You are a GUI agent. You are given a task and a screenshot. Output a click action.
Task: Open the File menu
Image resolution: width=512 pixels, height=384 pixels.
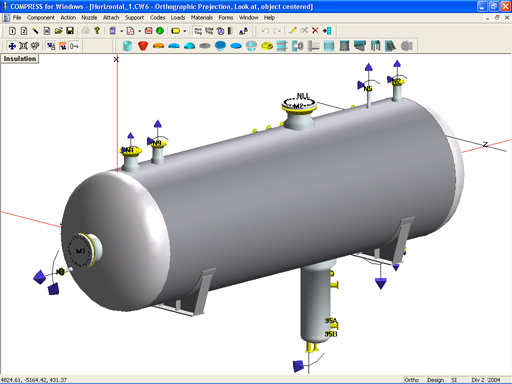coord(17,18)
